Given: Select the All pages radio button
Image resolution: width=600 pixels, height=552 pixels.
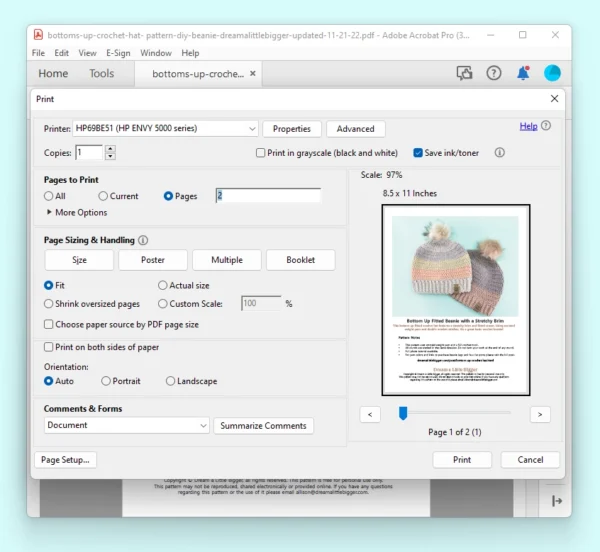Looking at the screenshot, I should 48,196.
